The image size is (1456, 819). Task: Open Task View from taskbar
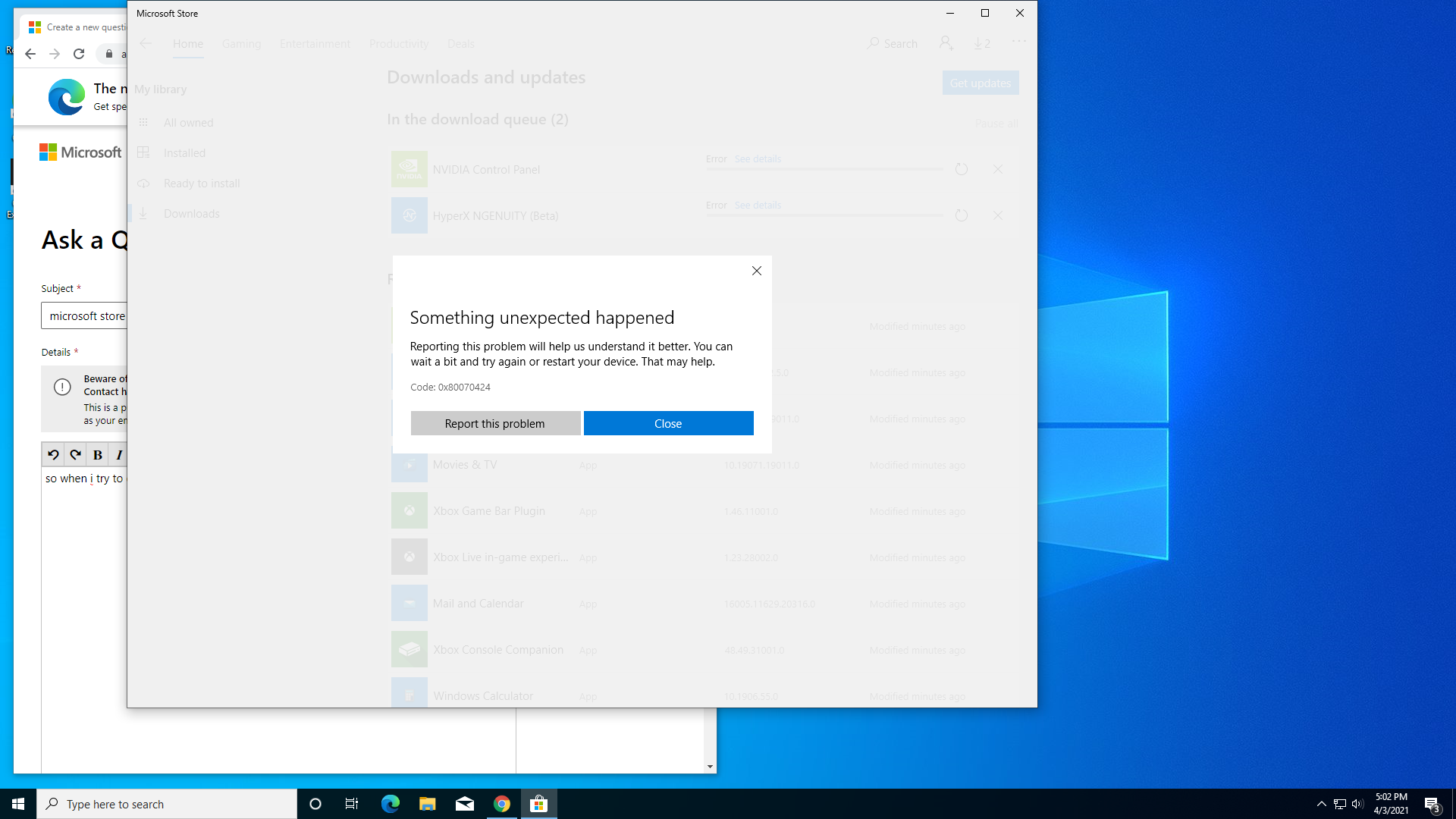tap(352, 804)
